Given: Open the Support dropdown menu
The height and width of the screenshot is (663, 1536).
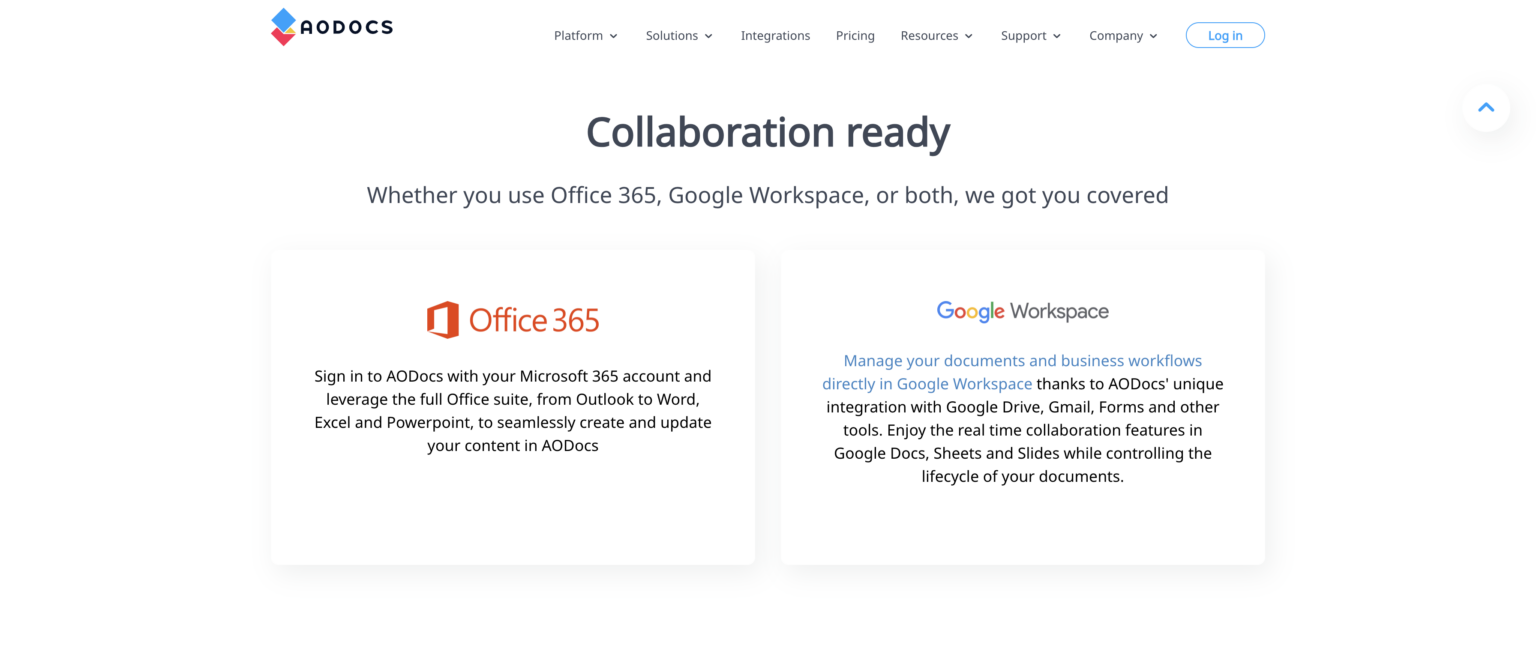Looking at the screenshot, I should pyautogui.click(x=1030, y=35).
